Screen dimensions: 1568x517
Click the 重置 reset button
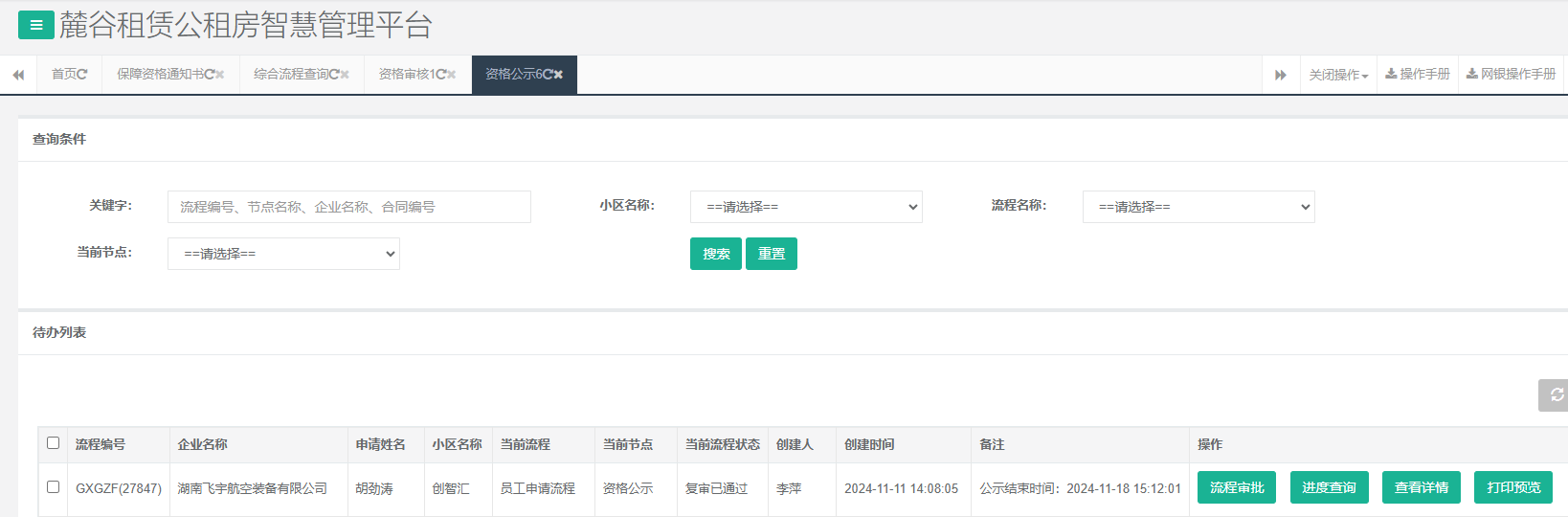point(771,254)
